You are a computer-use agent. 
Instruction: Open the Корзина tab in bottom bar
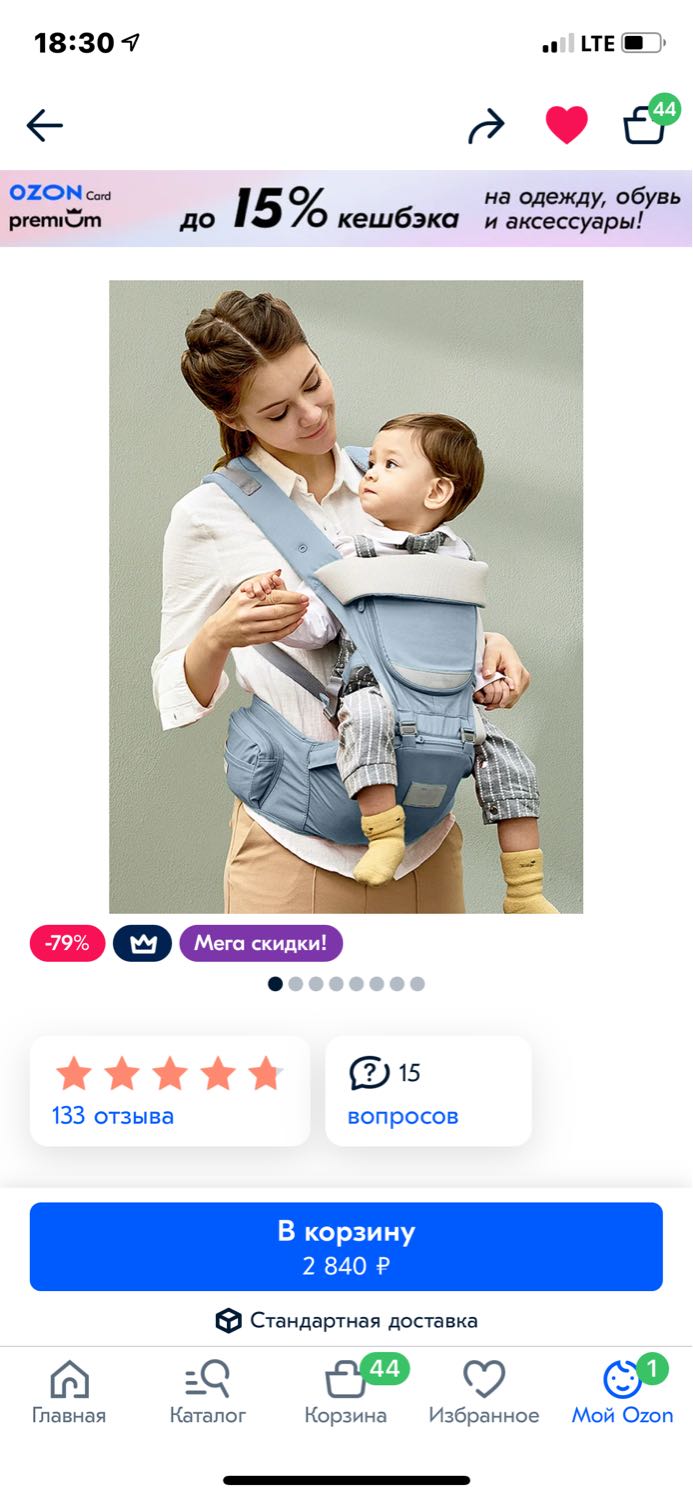(346, 1392)
